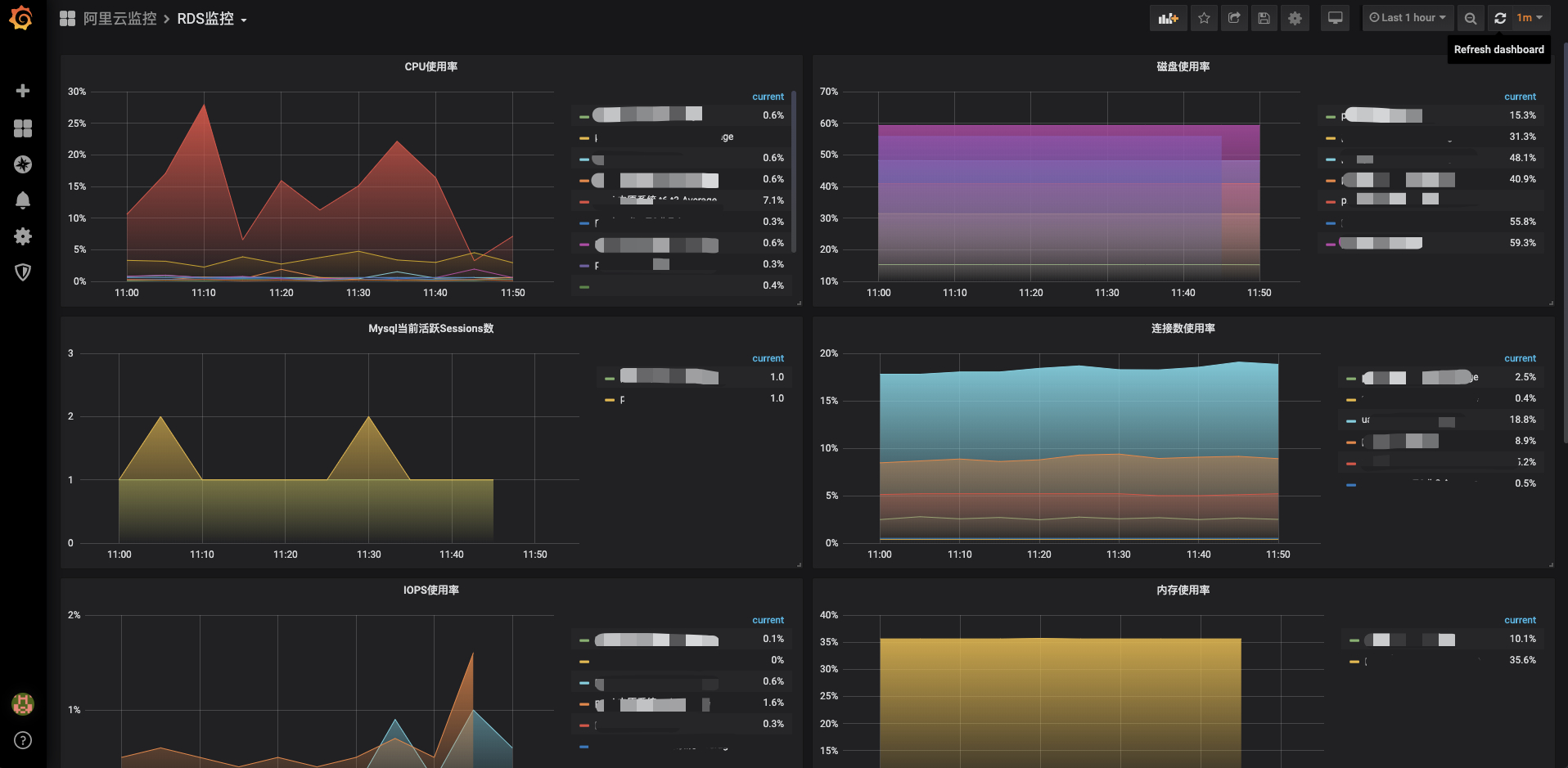Click red color swatch of 7.1% CPU series

pyautogui.click(x=584, y=201)
